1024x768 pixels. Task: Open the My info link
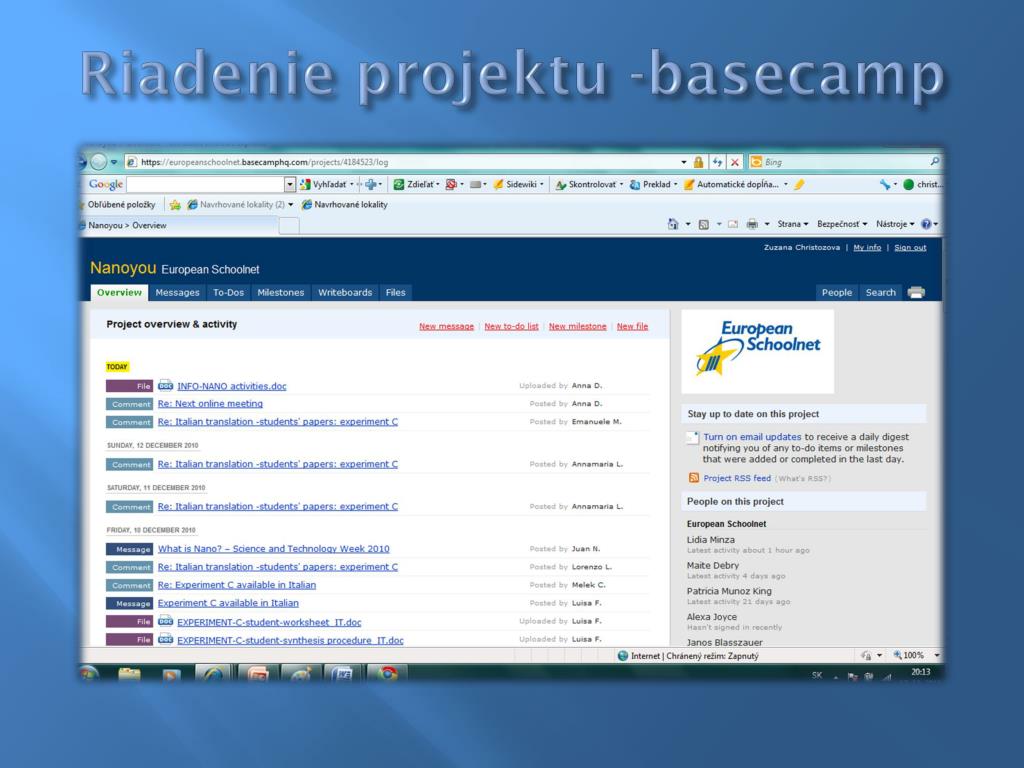point(867,248)
